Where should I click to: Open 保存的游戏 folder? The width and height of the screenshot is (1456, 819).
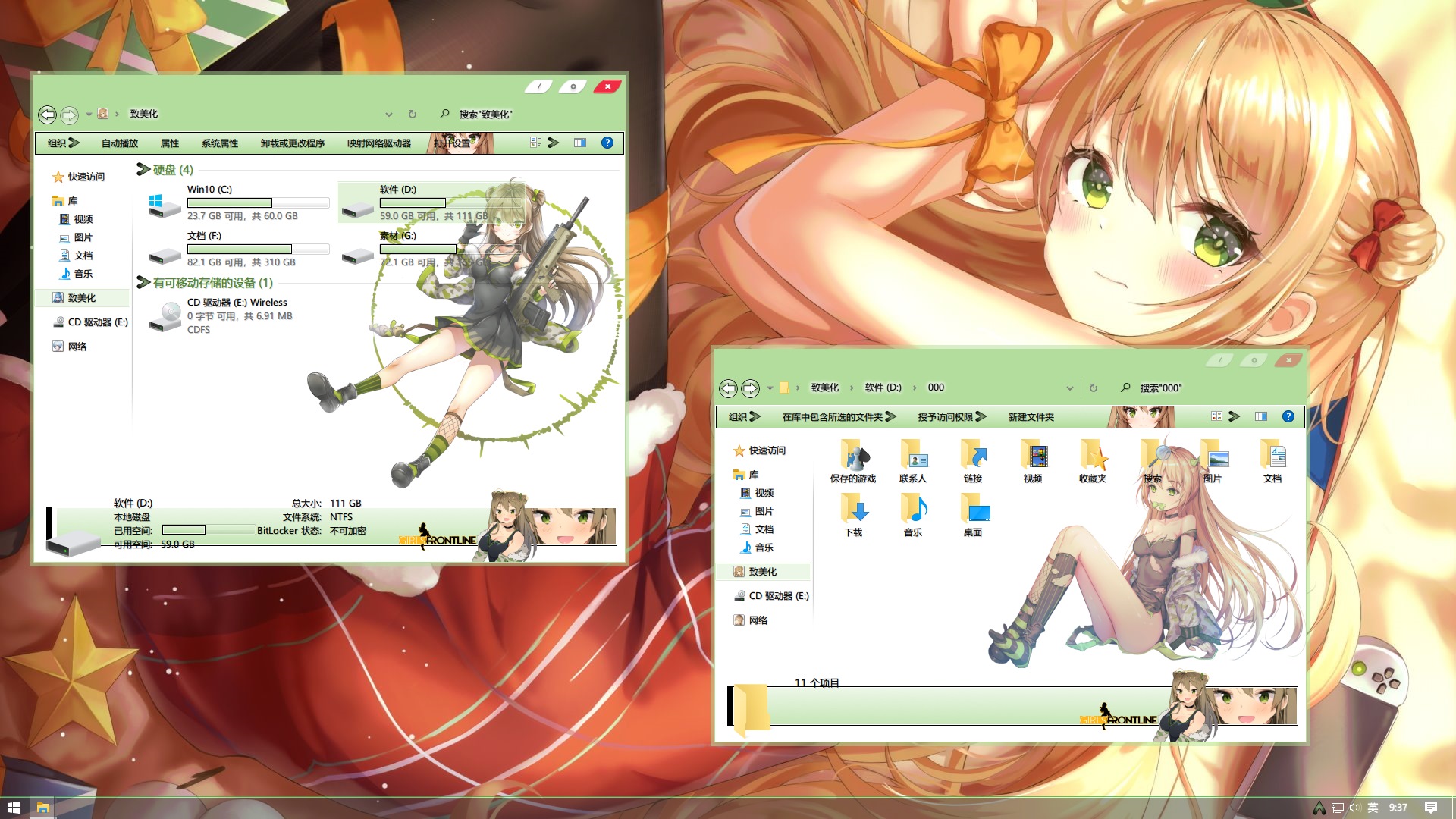[x=853, y=461]
